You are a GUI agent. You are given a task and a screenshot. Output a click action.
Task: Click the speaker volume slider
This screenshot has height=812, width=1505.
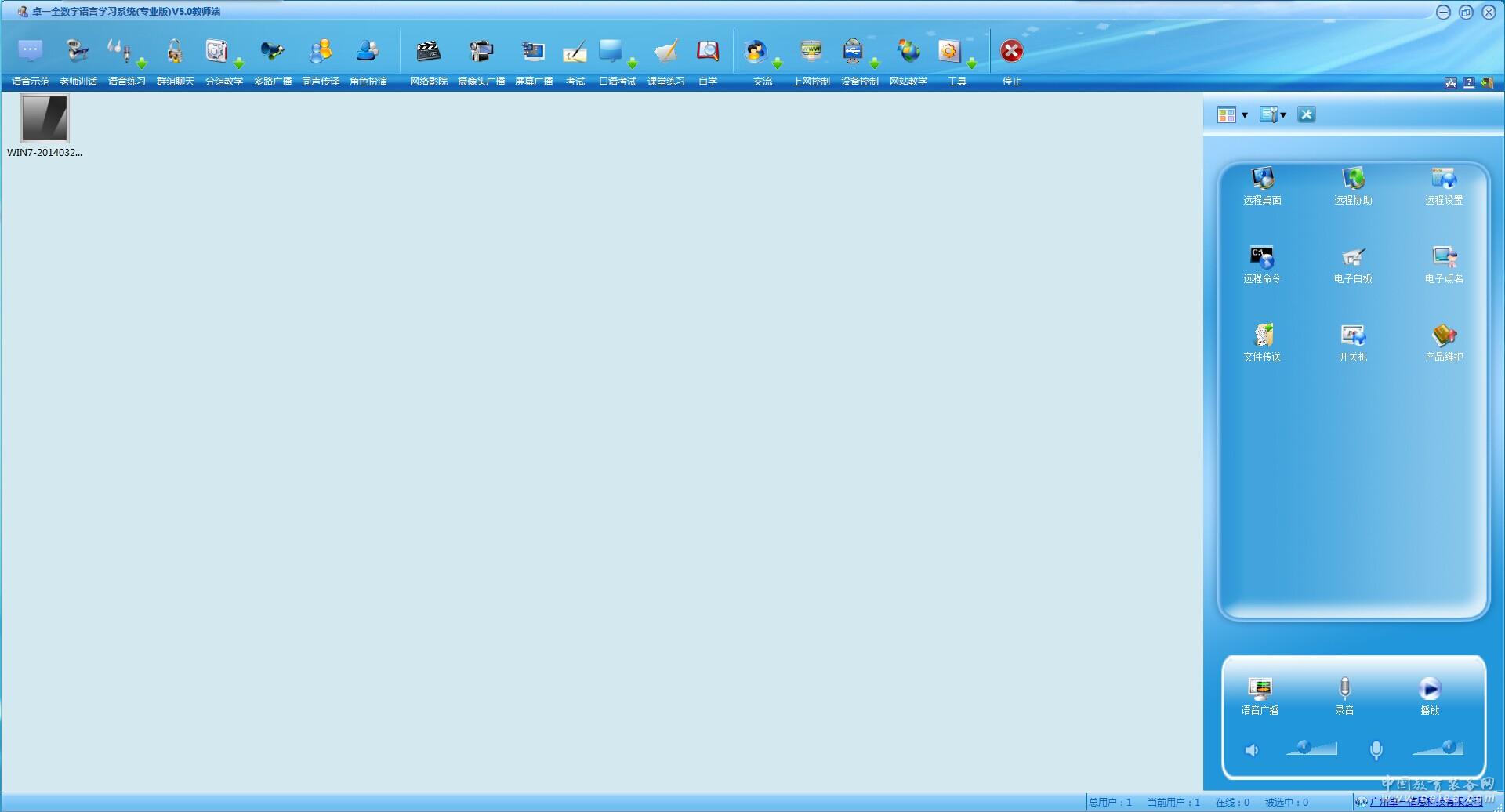pyautogui.click(x=1311, y=749)
